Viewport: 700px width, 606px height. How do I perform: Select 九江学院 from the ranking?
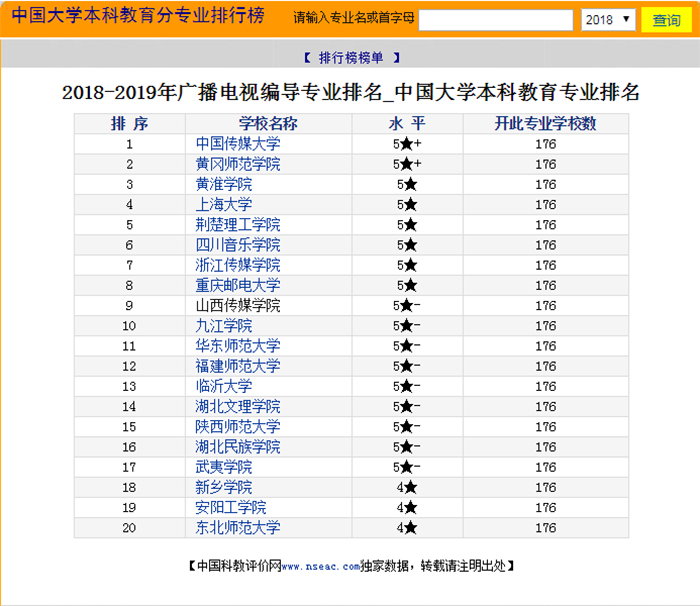tap(224, 326)
